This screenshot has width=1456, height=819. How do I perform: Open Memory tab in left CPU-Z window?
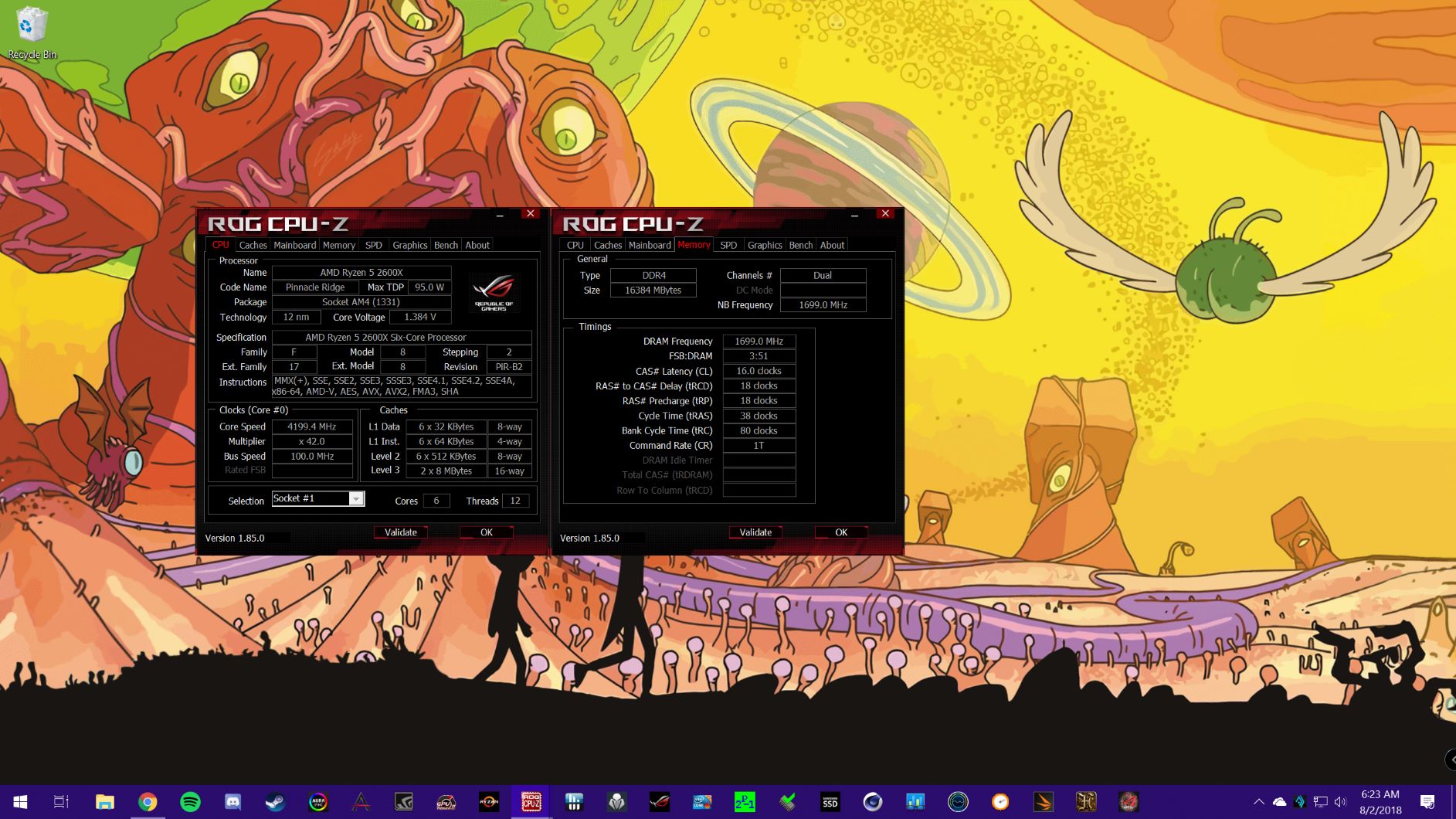coord(339,245)
